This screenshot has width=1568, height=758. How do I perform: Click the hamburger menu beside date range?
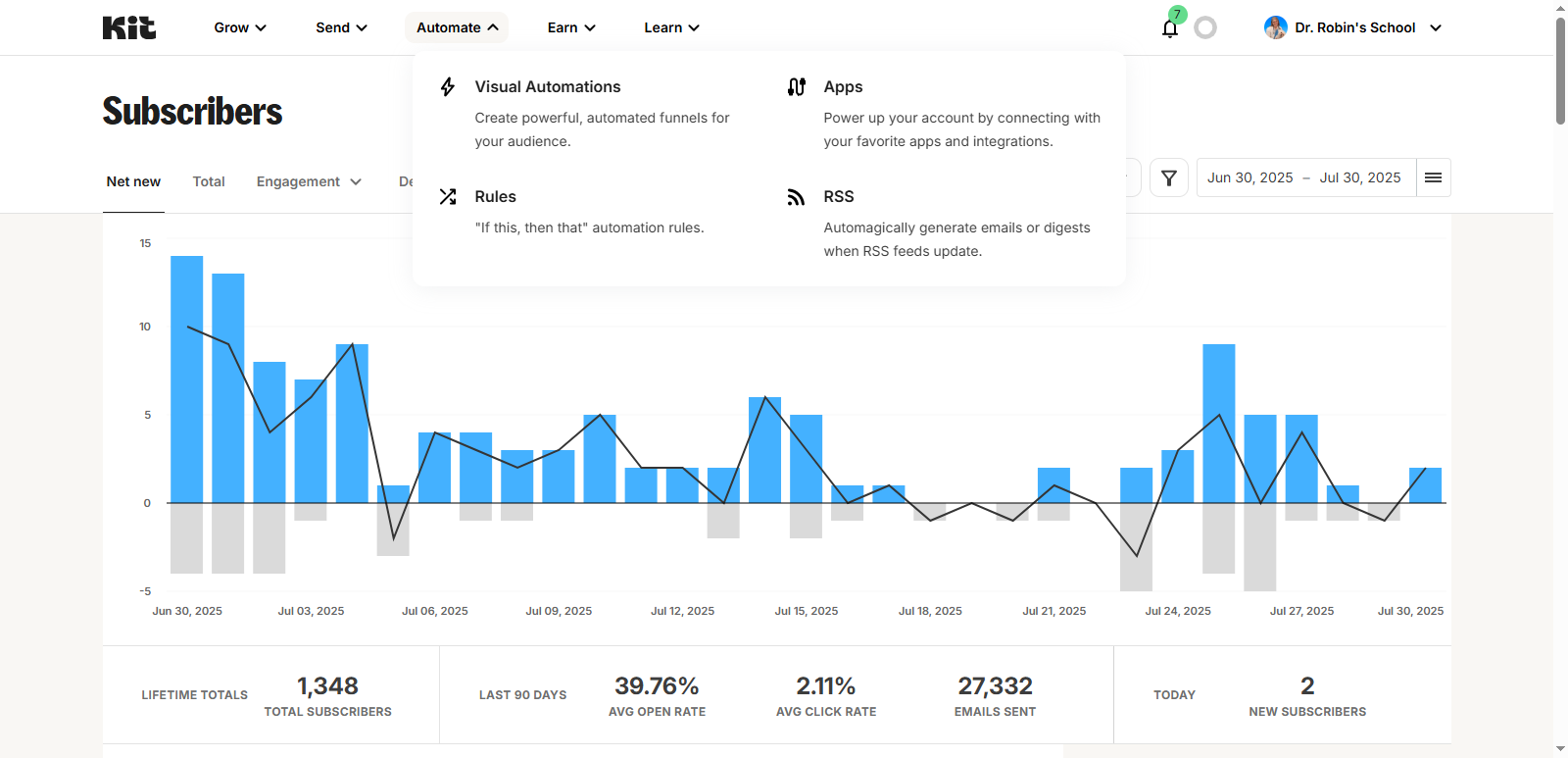click(1433, 177)
